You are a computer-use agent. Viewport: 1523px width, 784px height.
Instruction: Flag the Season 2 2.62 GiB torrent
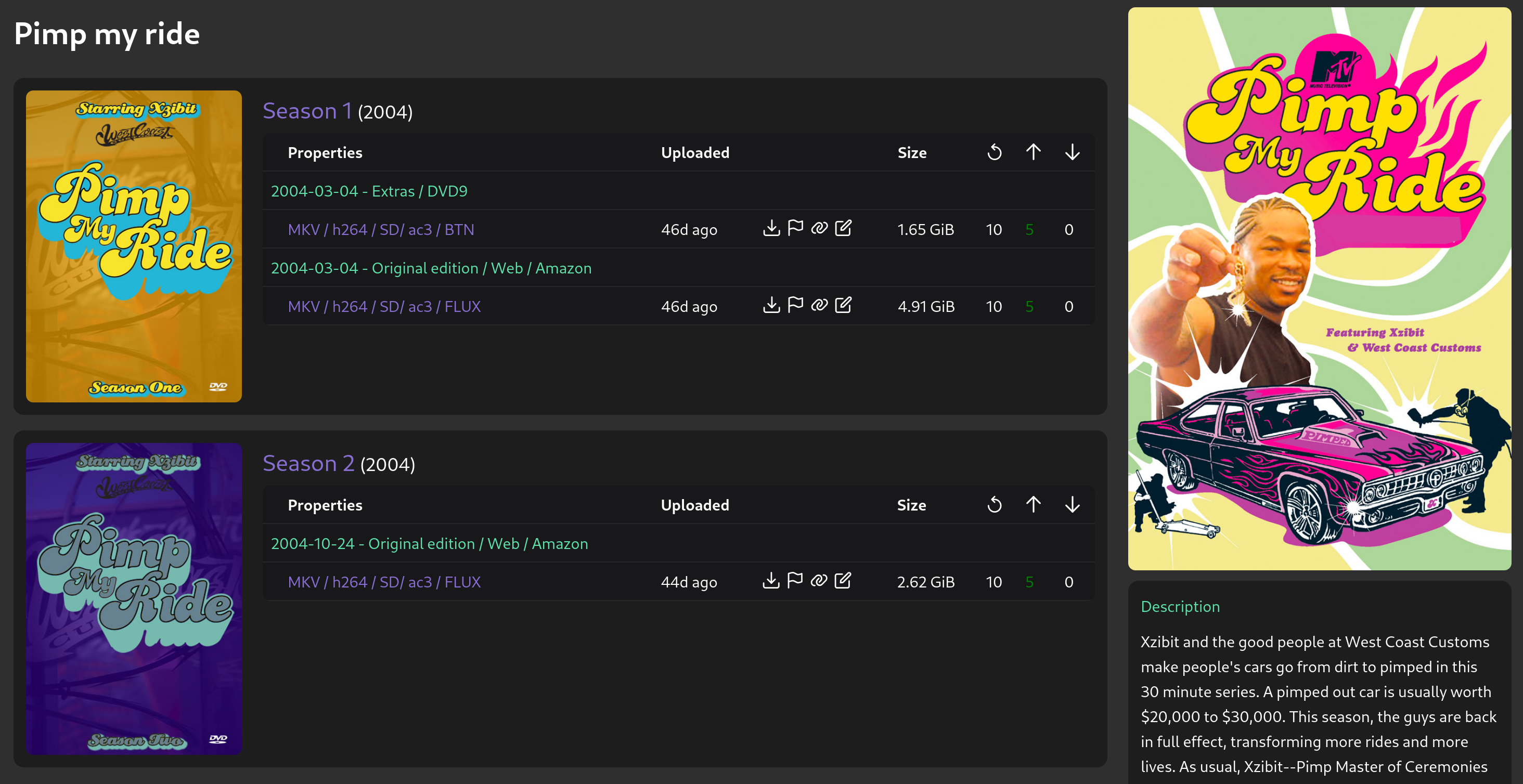(795, 580)
